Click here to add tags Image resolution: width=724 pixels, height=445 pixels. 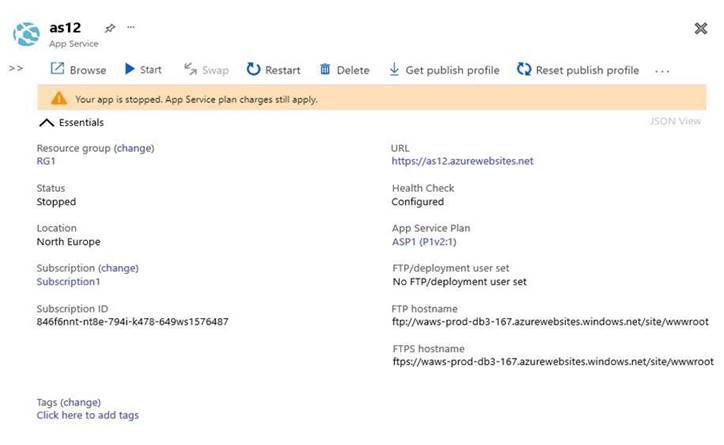point(87,415)
